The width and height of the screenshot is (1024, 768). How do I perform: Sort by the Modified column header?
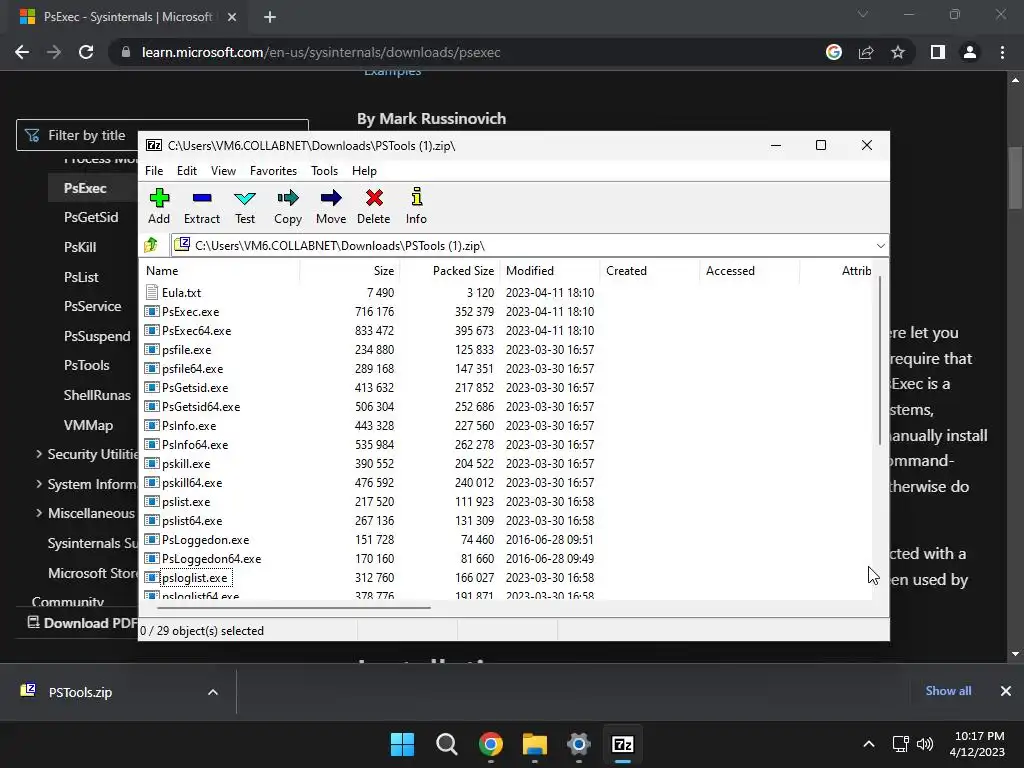pyautogui.click(x=550, y=271)
